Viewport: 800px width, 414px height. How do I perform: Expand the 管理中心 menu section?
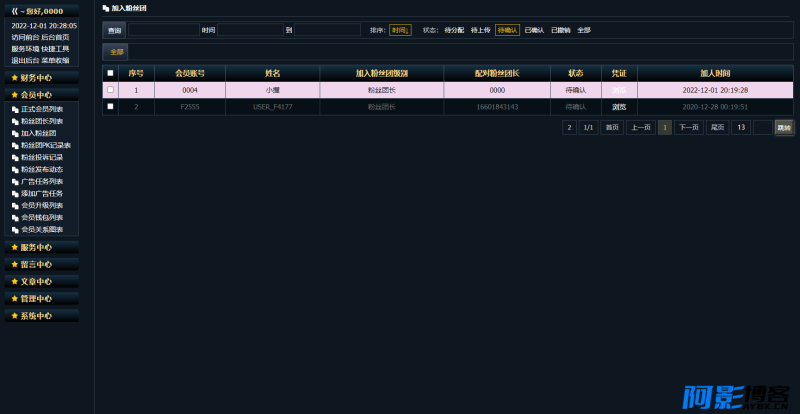click(41, 299)
